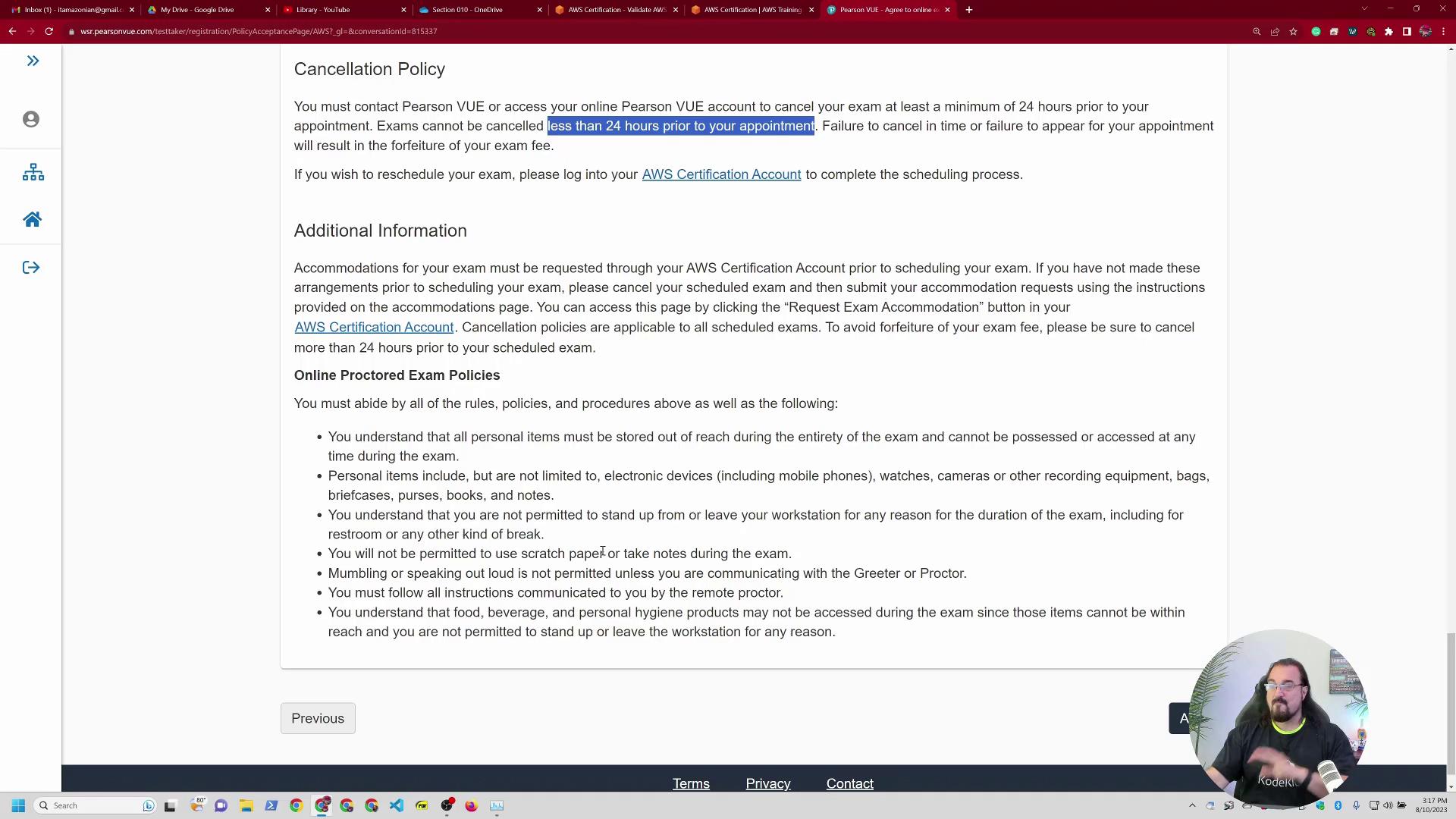Open AWS Certification Account link under Cancellation Policy

click(x=721, y=174)
